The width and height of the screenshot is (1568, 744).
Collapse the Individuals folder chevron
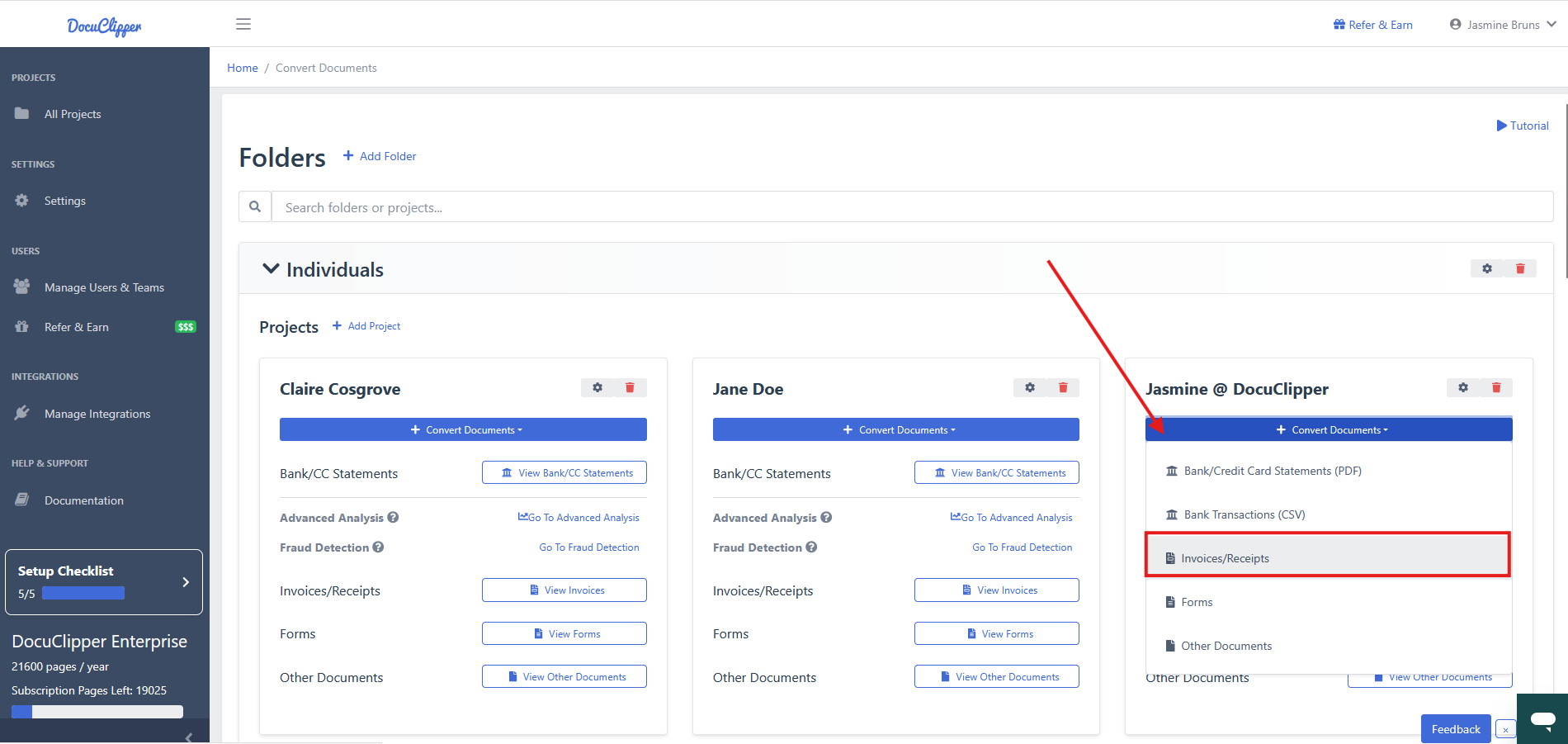pyautogui.click(x=270, y=269)
